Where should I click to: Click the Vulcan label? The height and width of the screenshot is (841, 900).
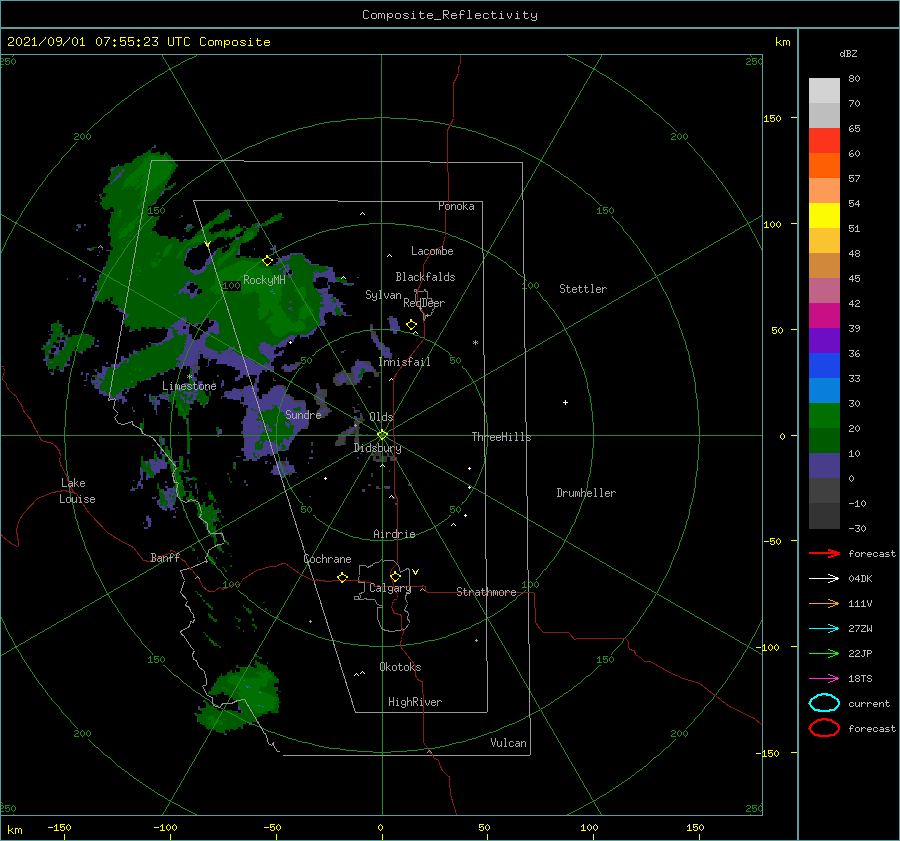coord(509,743)
